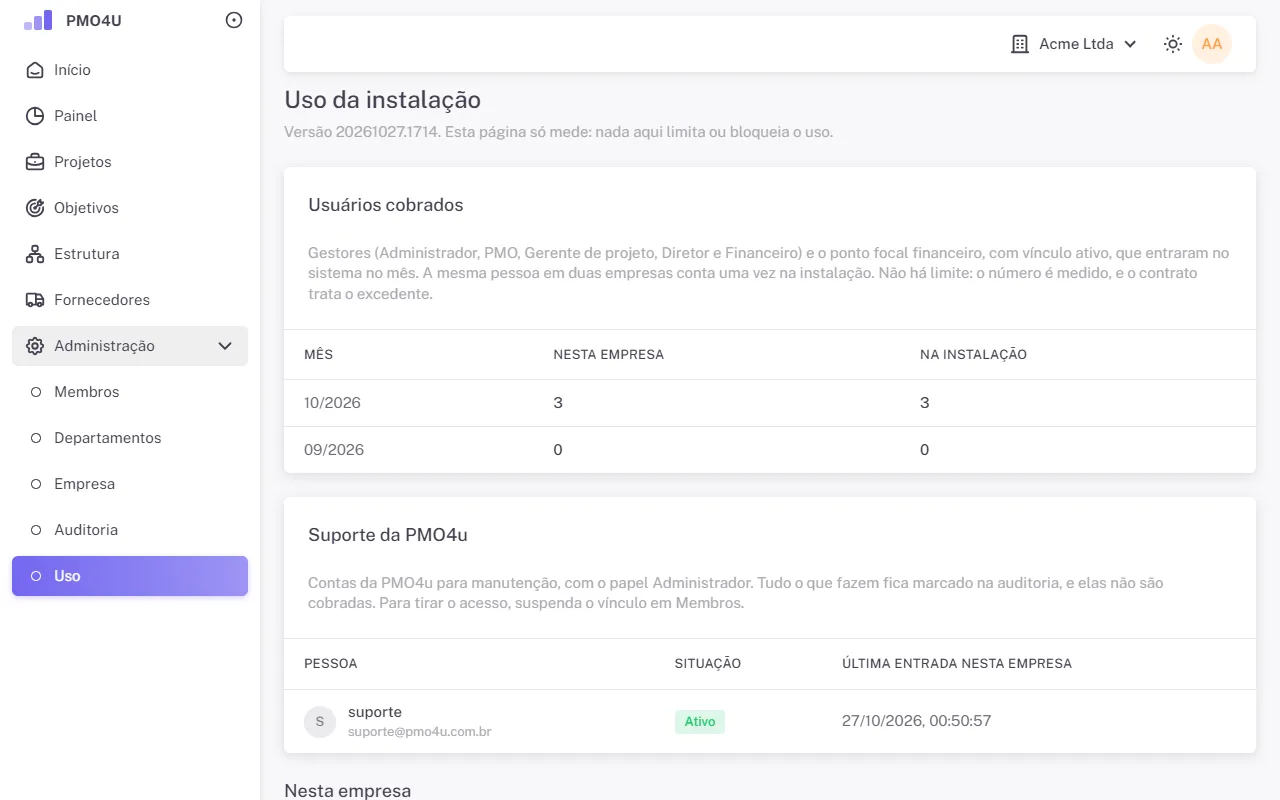Image resolution: width=1280 pixels, height=800 pixels.
Task: Open the AA user avatar menu
Action: (1212, 44)
